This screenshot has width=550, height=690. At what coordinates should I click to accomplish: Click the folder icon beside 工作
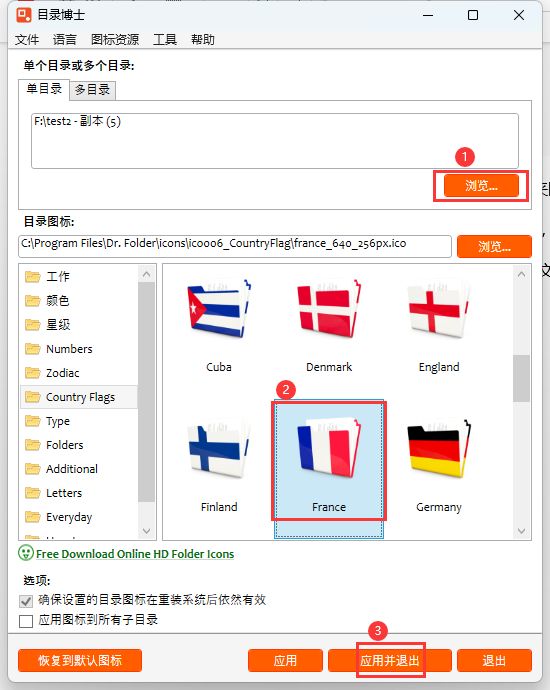click(33, 277)
